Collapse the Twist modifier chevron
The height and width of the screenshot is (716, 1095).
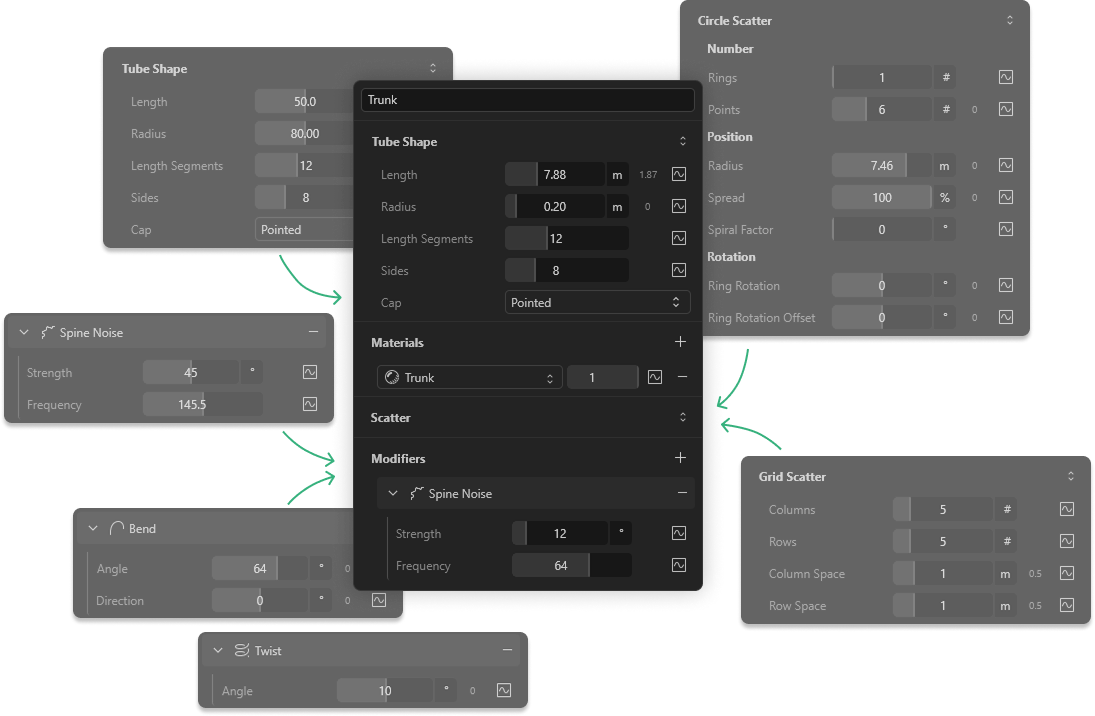[218, 651]
